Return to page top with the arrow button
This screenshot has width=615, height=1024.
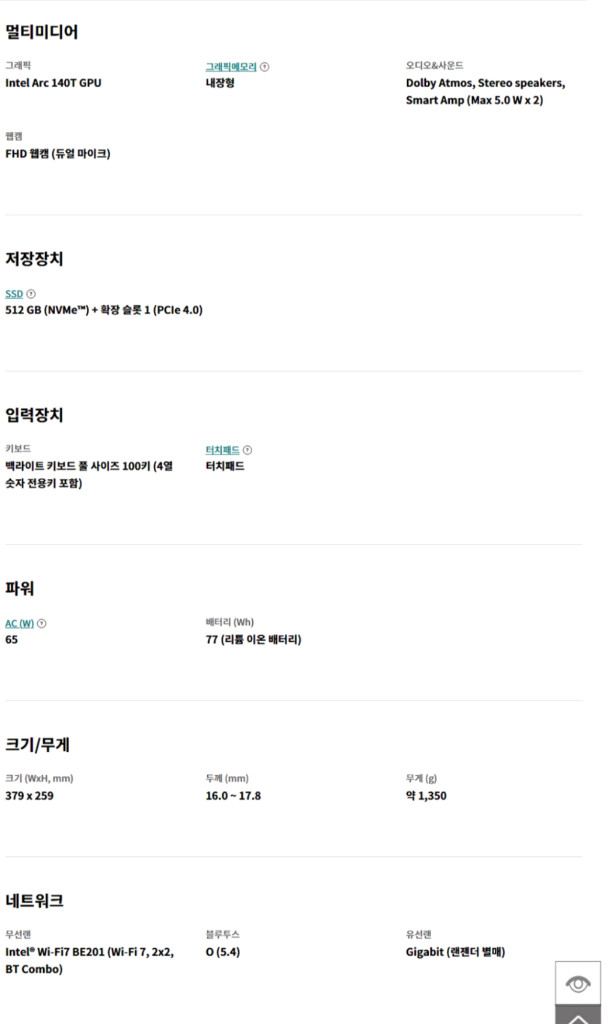pyautogui.click(x=578, y=1017)
